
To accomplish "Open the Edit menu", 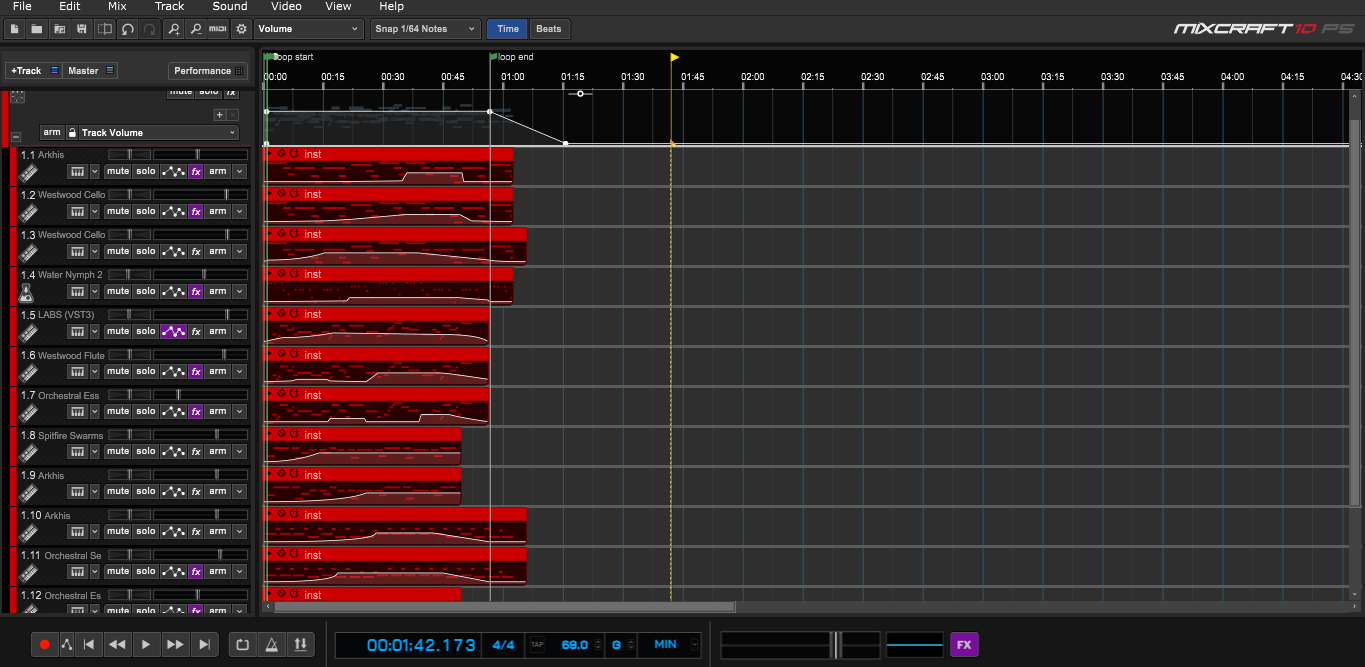I will pyautogui.click(x=70, y=6).
